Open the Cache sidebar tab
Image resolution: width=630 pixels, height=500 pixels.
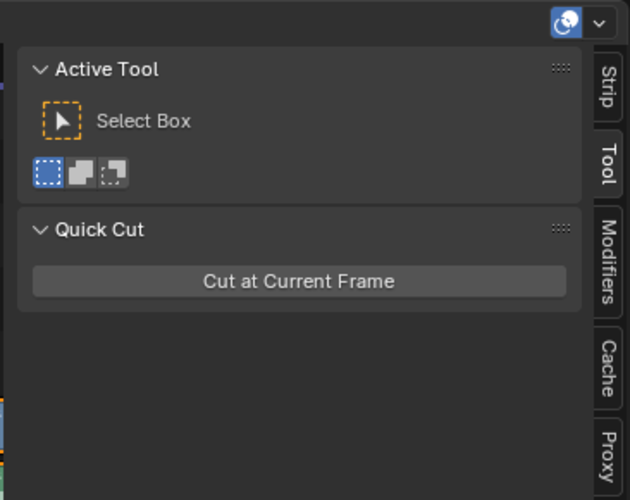tap(608, 368)
